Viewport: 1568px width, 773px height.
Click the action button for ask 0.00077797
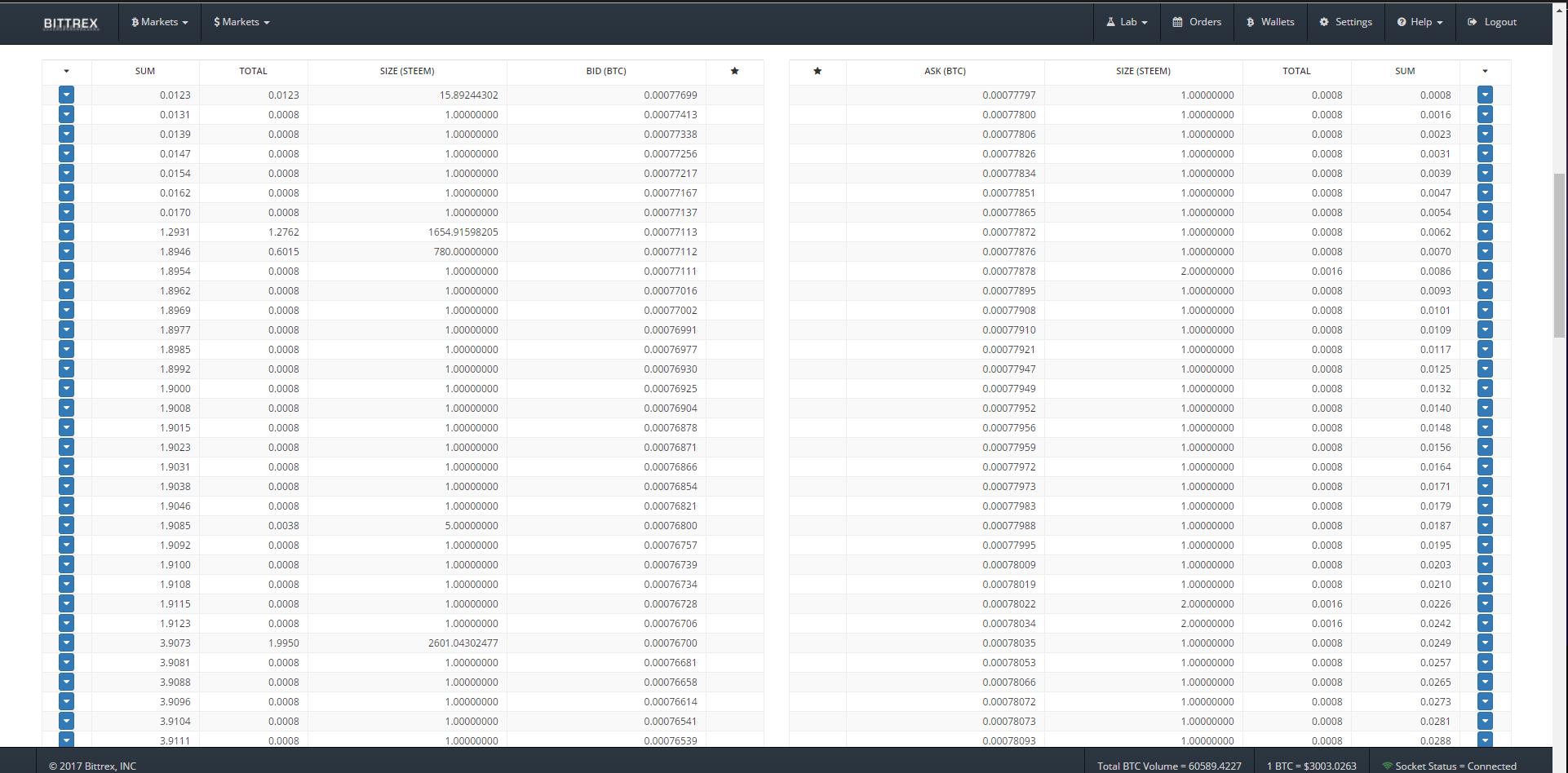(x=1485, y=95)
